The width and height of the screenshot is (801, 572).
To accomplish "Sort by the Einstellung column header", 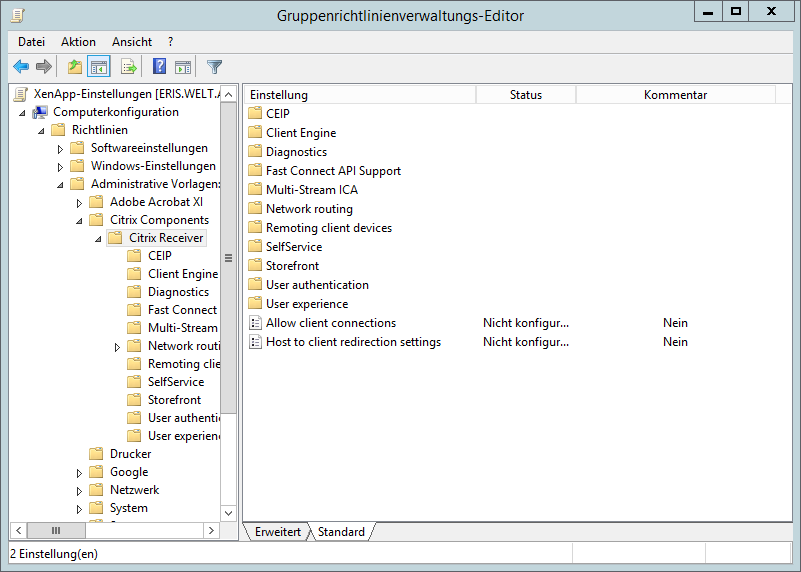I will coord(361,95).
